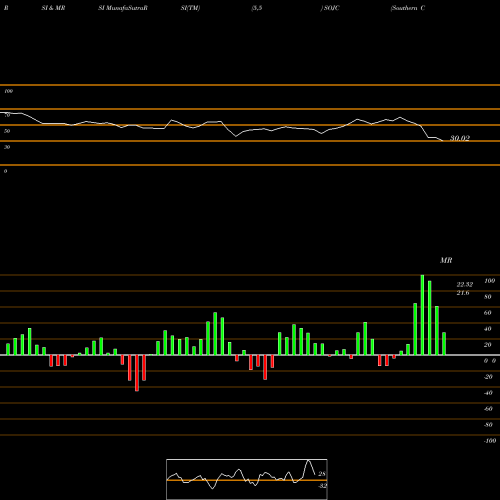Click the MR -100 axis label
This screenshot has width=500, height=500.
coord(490,441)
